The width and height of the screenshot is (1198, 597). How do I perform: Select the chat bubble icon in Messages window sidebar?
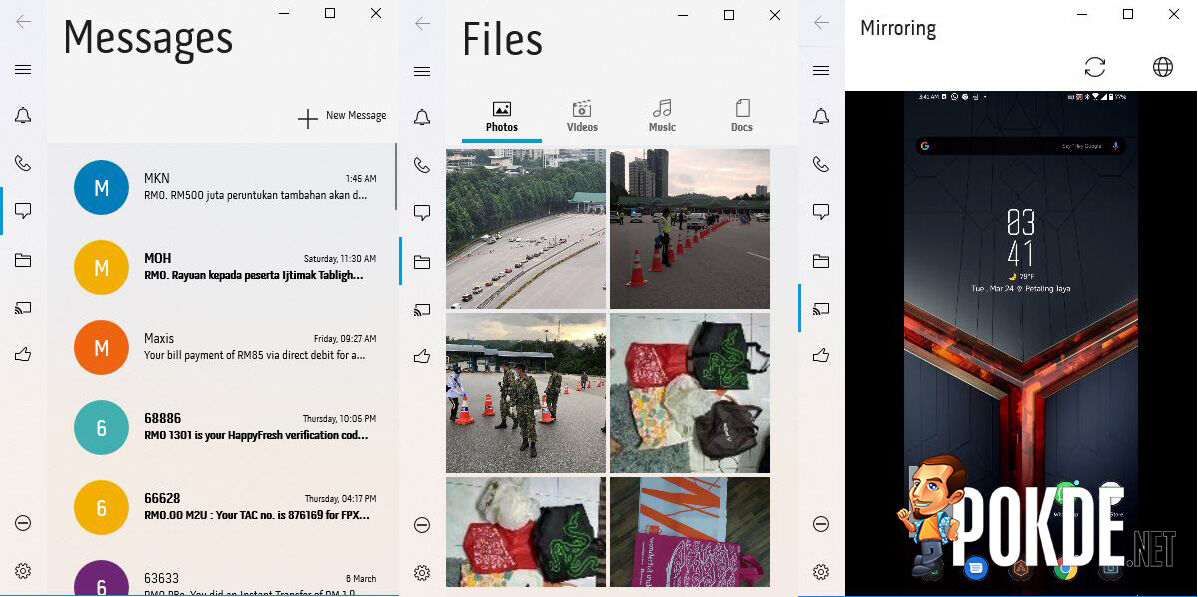point(23,210)
